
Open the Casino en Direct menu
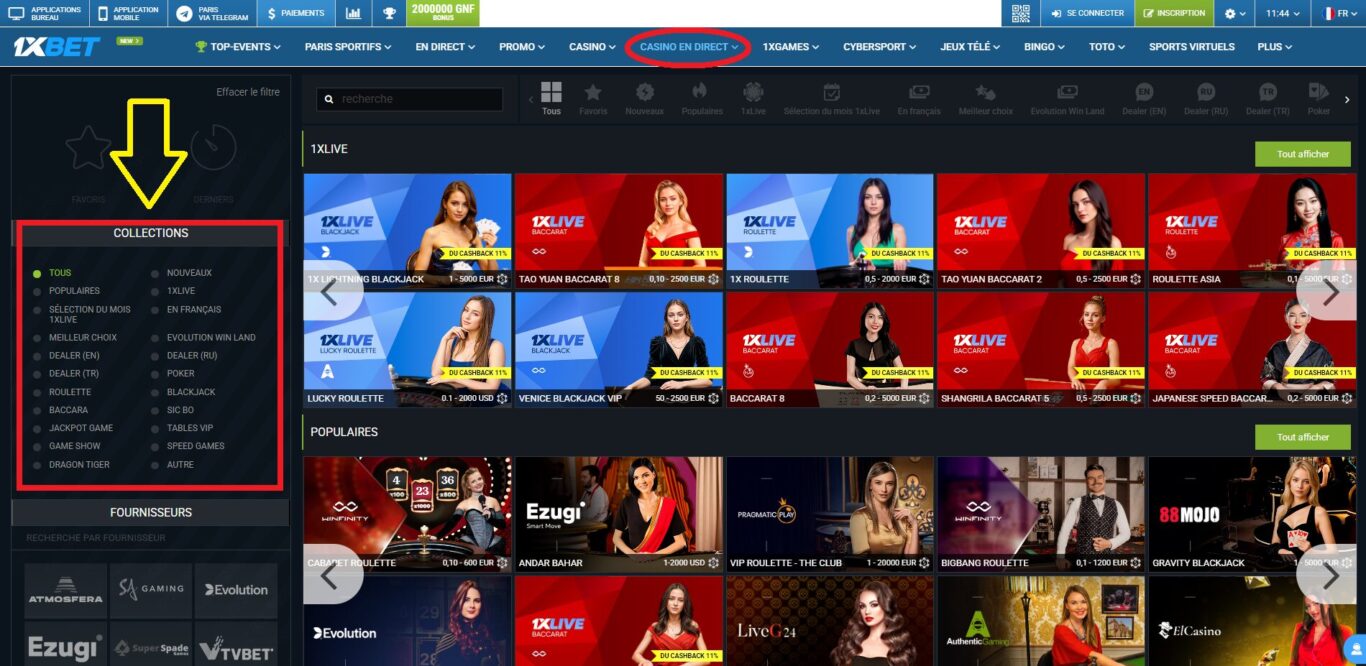[x=689, y=47]
